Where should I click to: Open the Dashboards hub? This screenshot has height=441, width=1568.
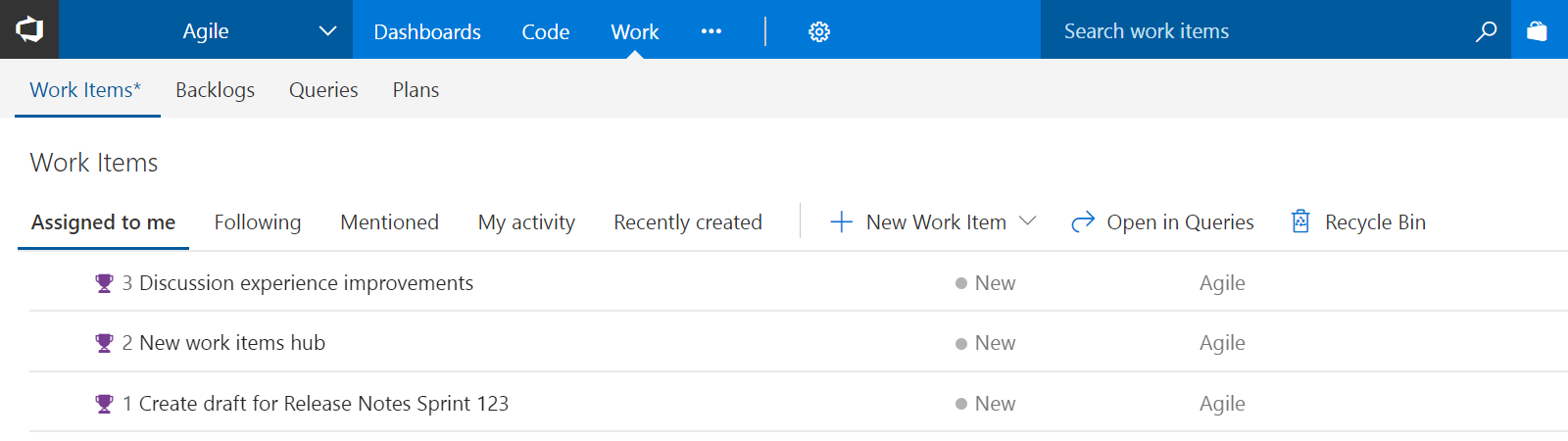(x=427, y=31)
